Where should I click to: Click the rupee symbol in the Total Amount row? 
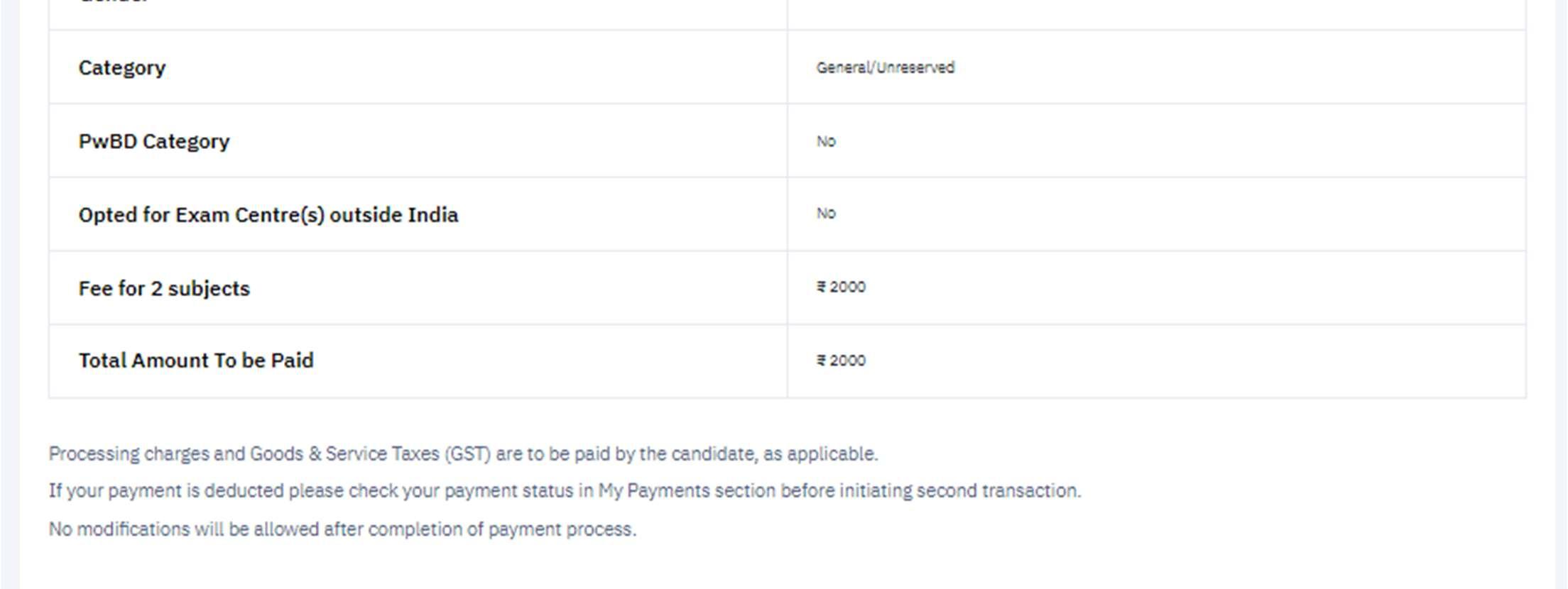821,360
